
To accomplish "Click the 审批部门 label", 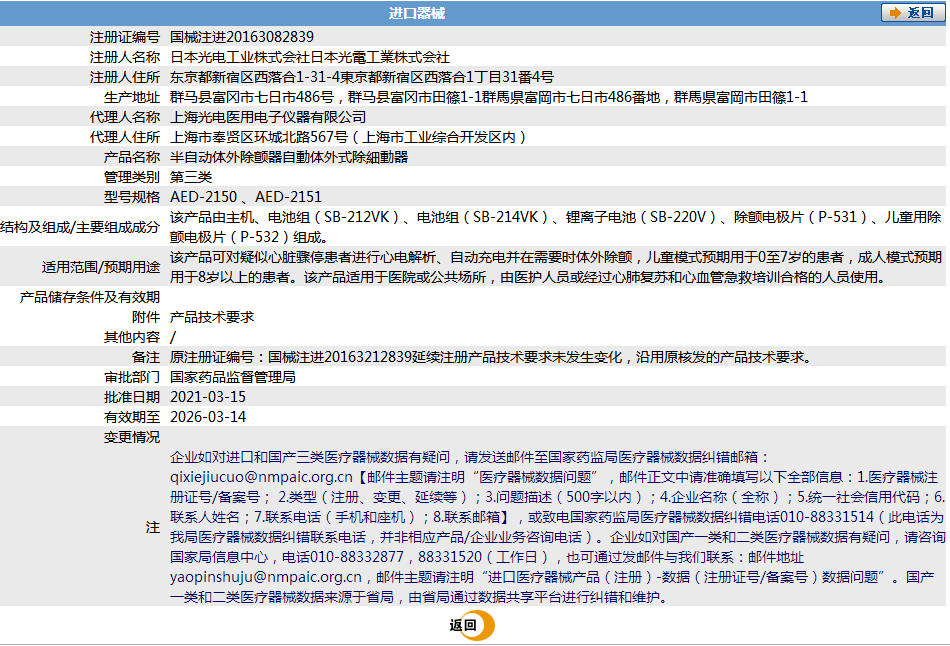I will click(x=132, y=377).
